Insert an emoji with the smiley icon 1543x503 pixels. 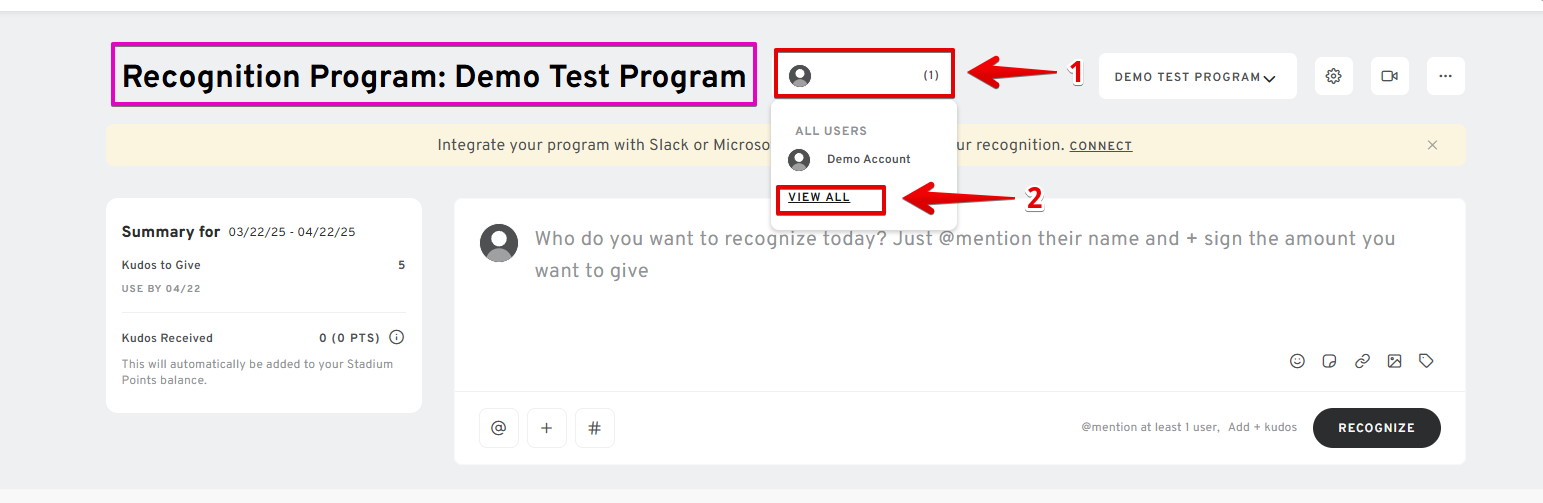click(x=1297, y=361)
